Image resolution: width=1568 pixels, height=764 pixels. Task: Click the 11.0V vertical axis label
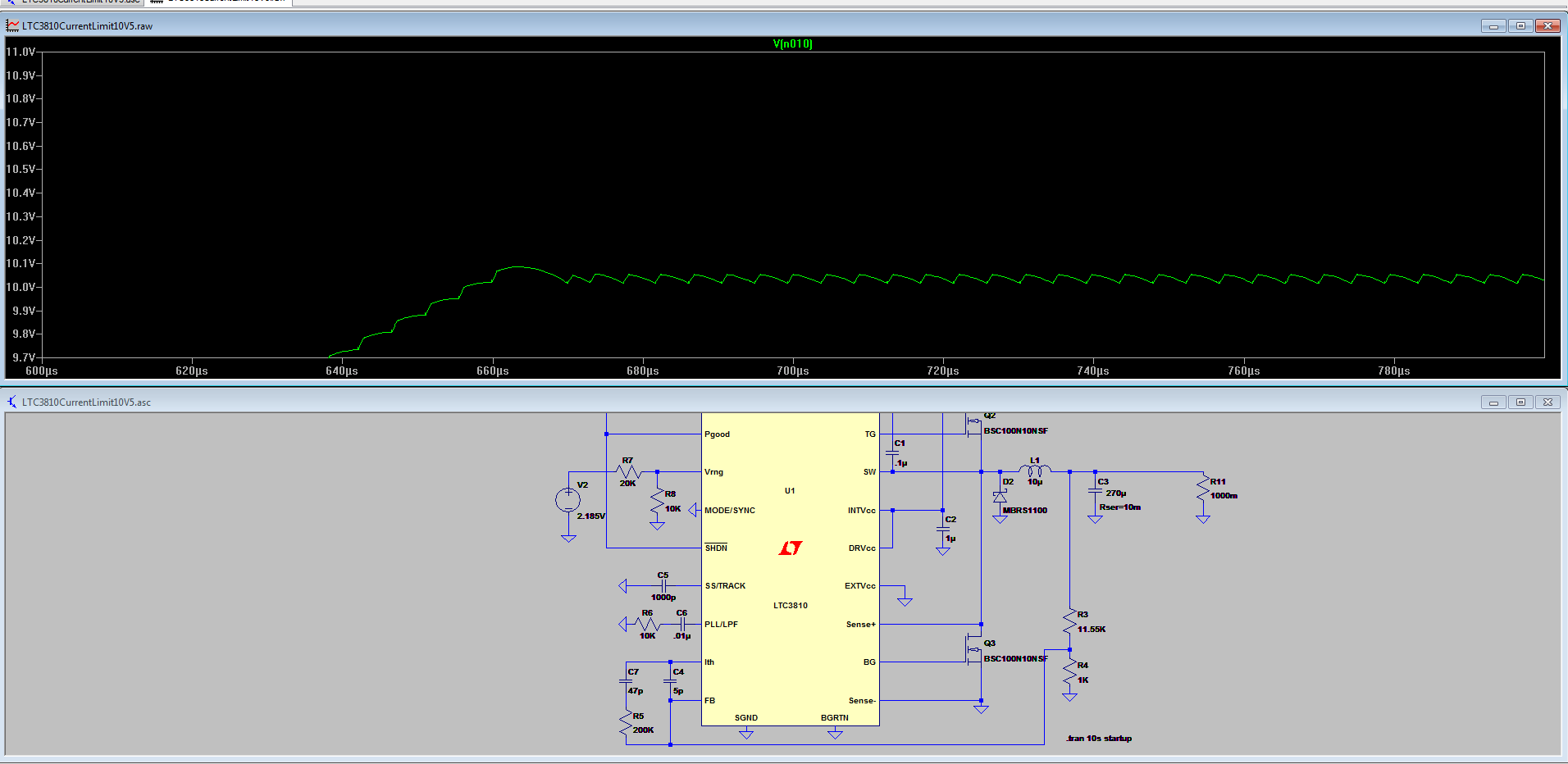point(21,52)
